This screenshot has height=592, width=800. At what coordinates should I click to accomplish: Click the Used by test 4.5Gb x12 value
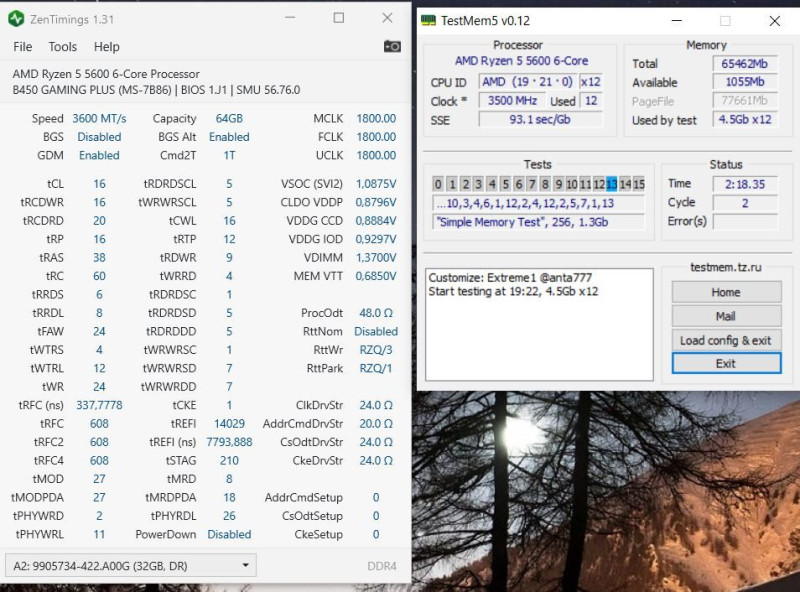745,119
